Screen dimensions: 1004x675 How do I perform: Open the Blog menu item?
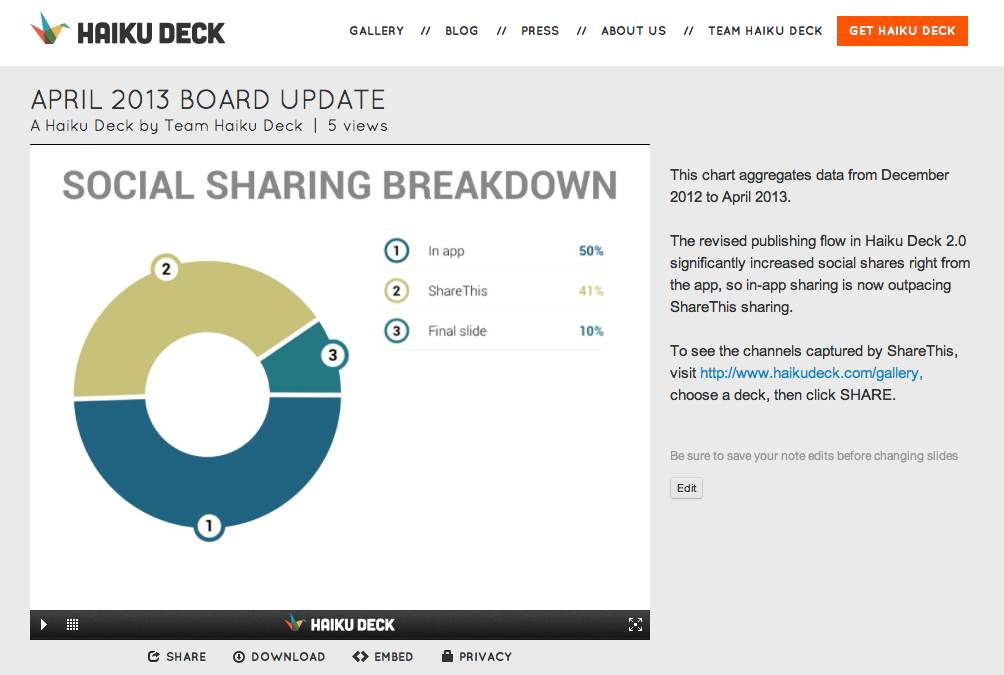(x=462, y=31)
